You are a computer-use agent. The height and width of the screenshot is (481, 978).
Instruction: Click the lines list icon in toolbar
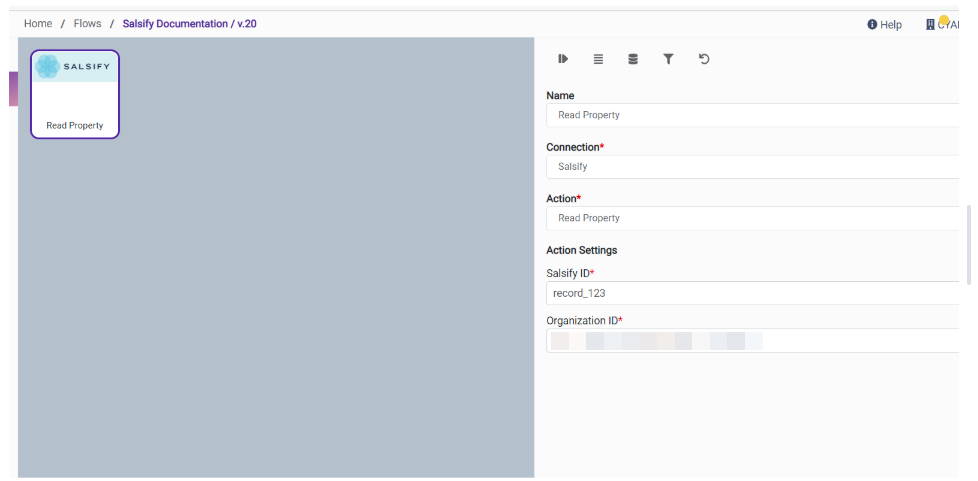tap(598, 59)
